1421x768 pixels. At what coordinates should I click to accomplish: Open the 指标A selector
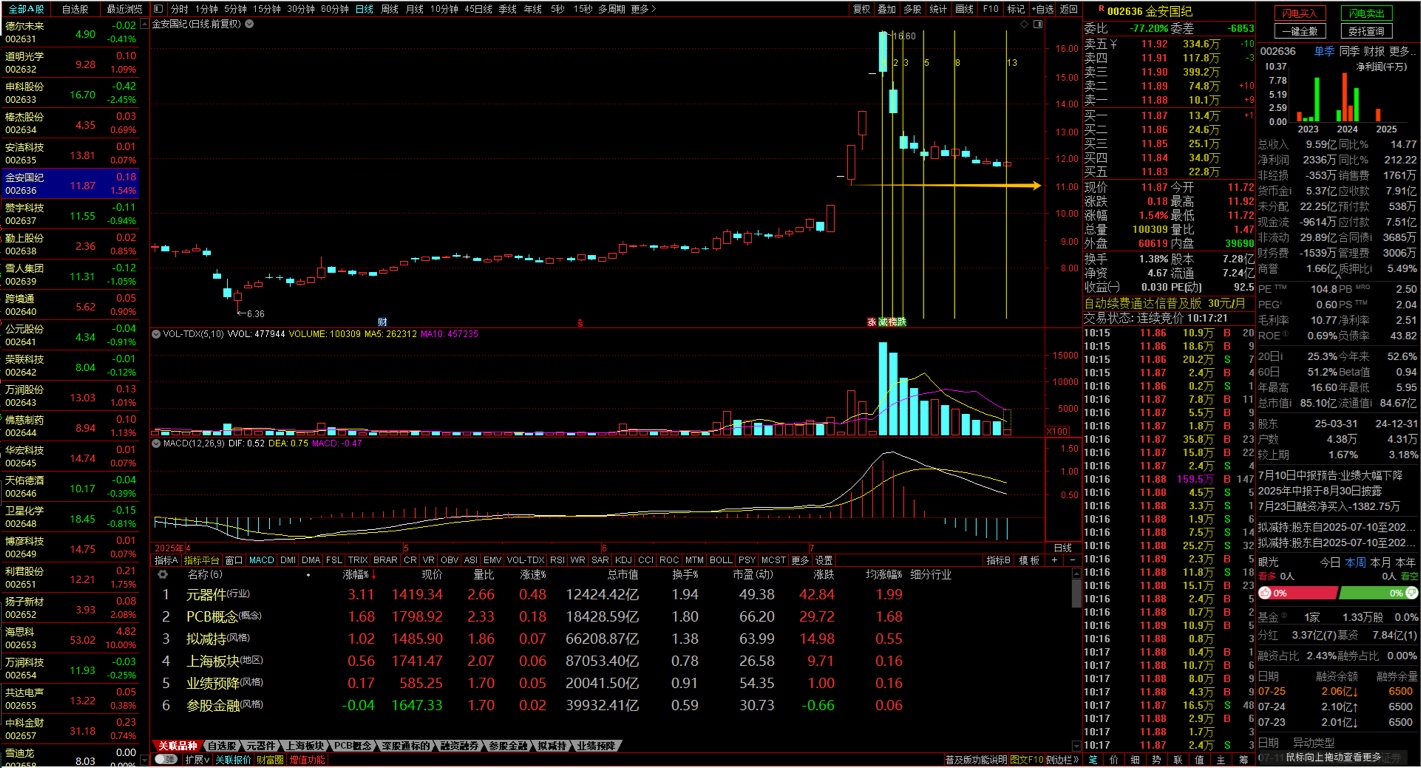[166, 561]
